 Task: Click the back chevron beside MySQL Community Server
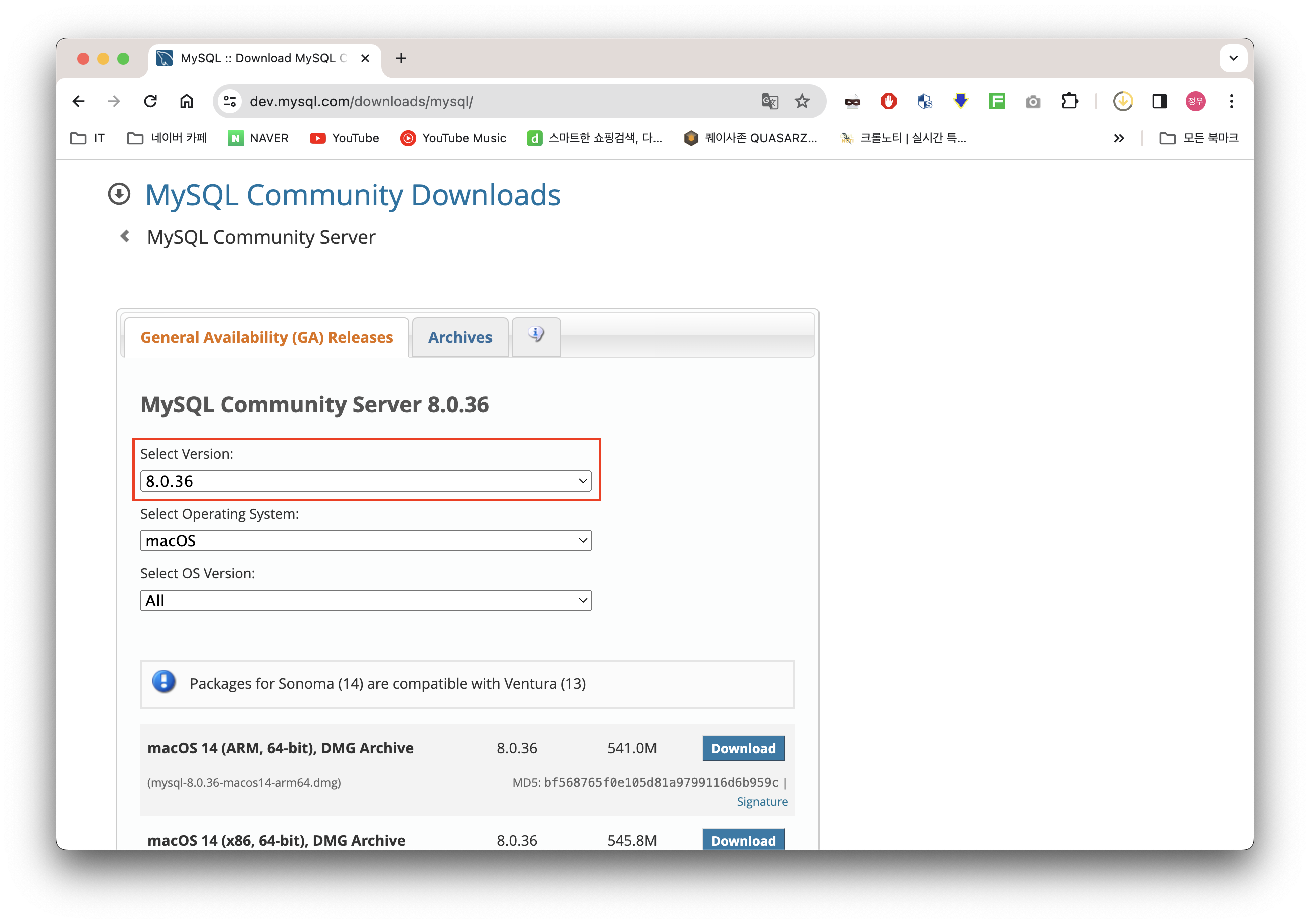point(125,236)
